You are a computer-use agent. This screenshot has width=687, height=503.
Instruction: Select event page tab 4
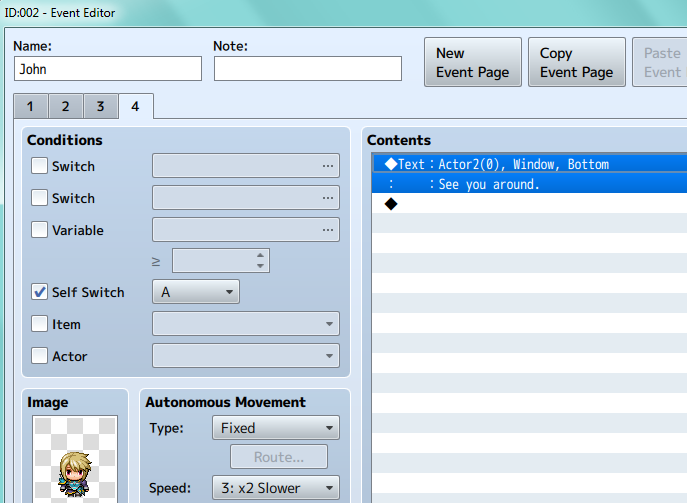[136, 106]
